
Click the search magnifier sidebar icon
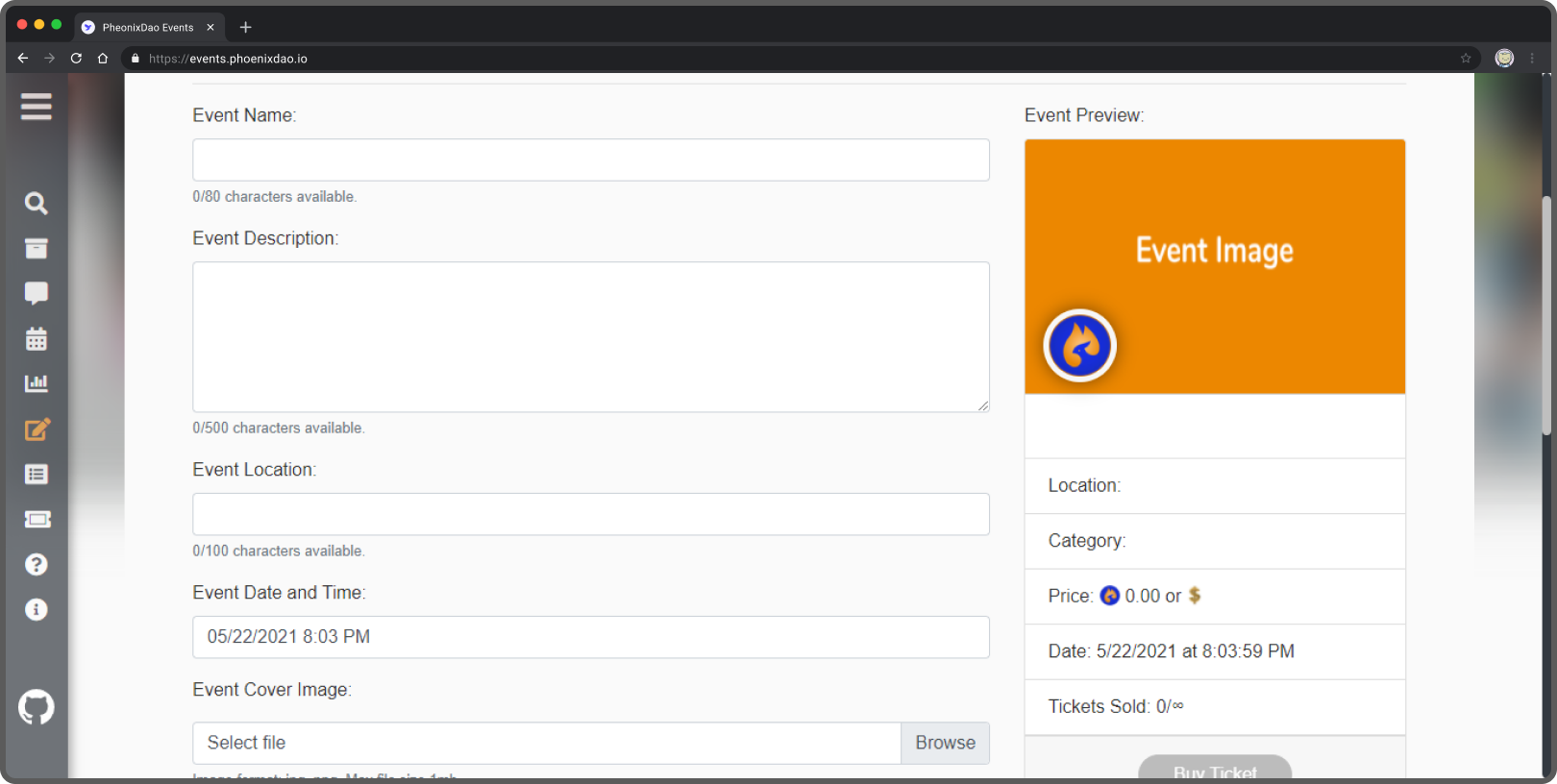36,203
